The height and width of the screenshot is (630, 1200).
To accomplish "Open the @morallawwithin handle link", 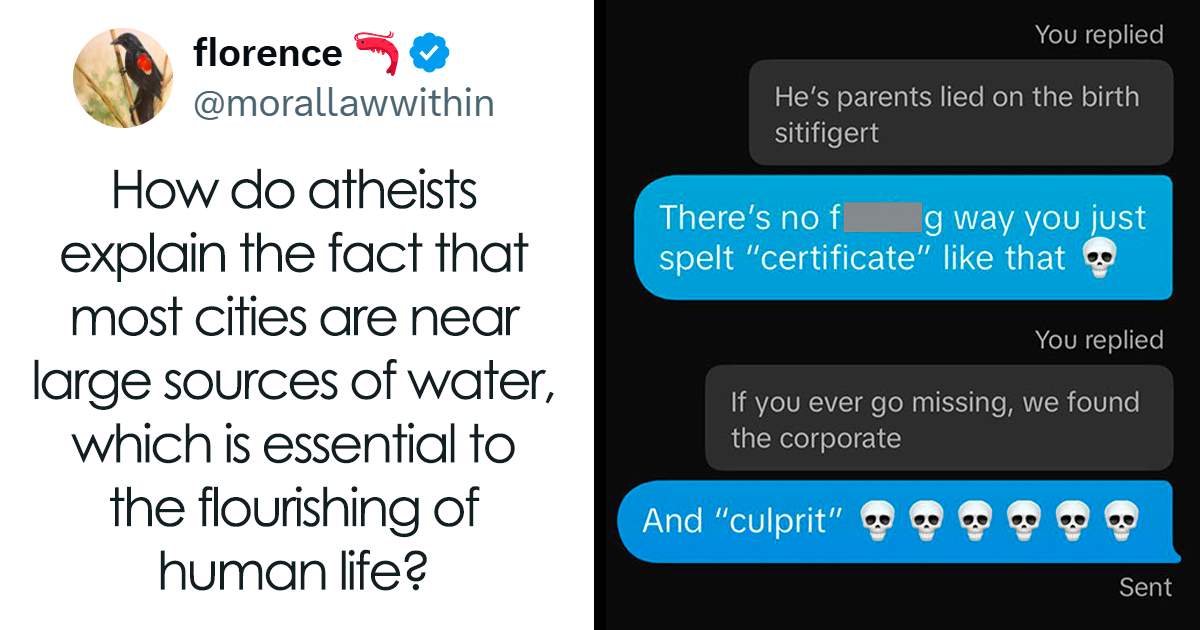I will [343, 104].
